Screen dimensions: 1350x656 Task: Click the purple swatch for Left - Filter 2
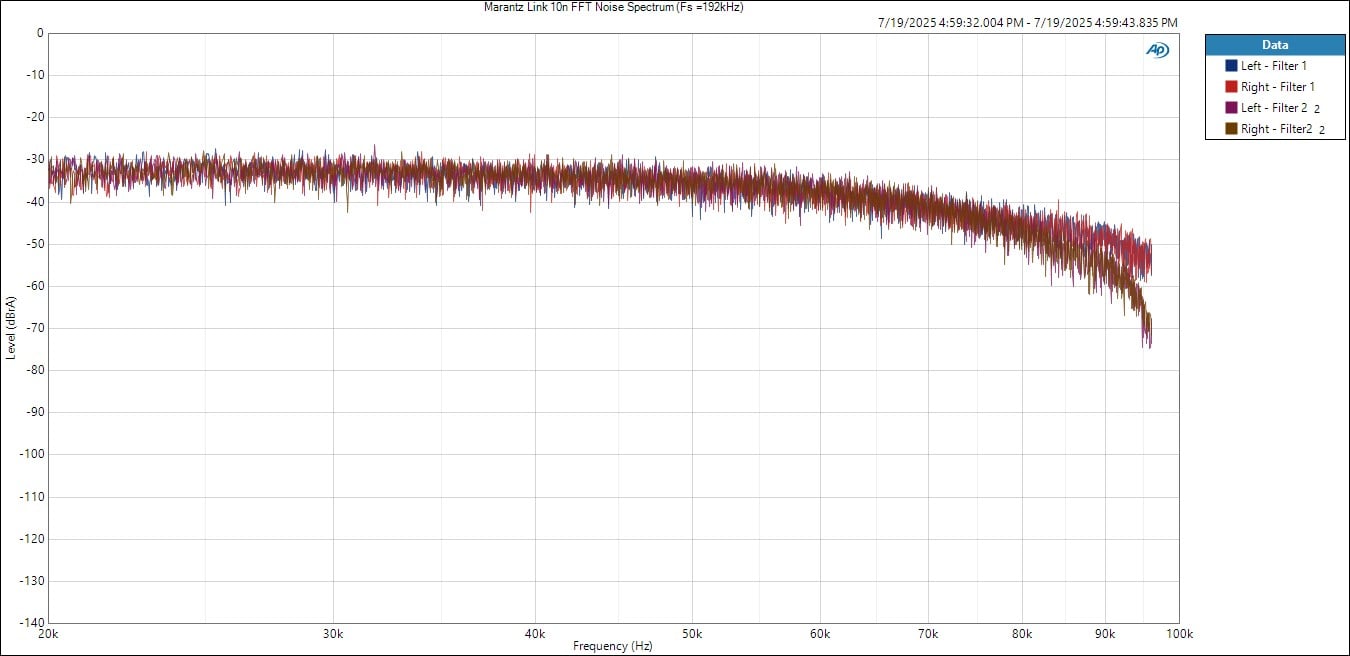(1231, 108)
